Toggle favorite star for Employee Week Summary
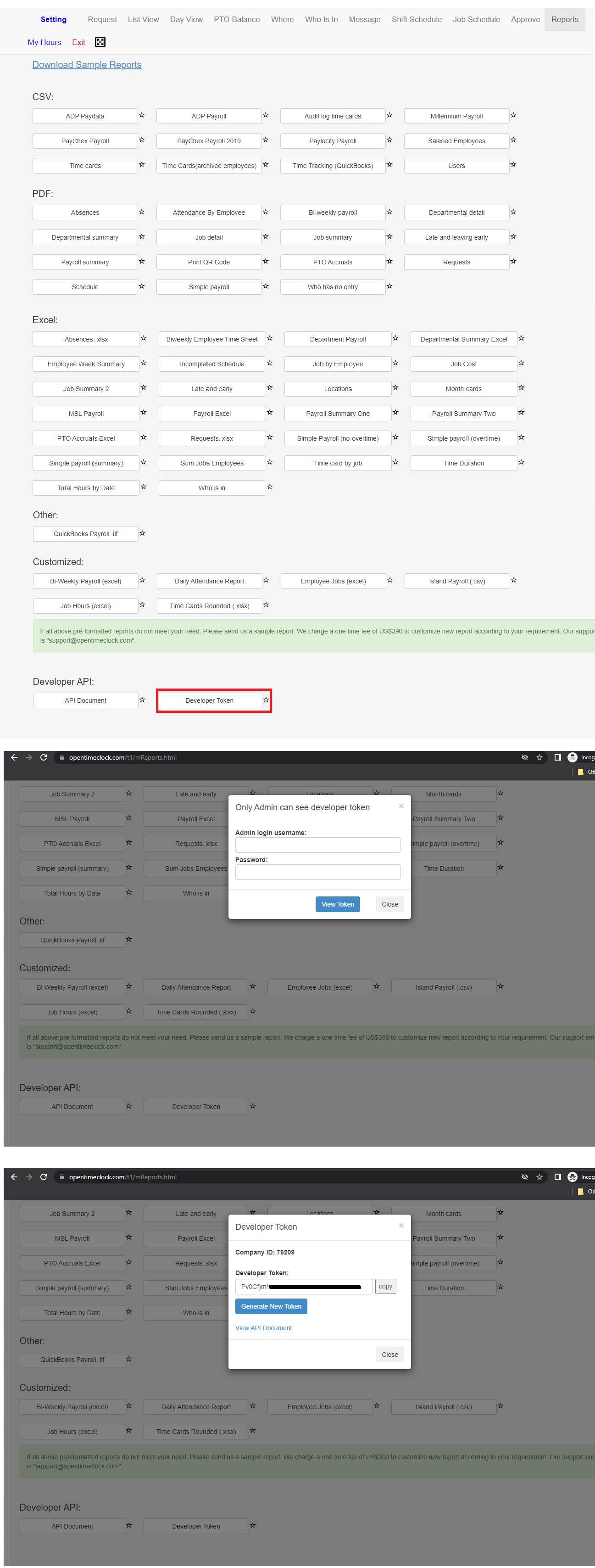595x1568 pixels. click(144, 364)
